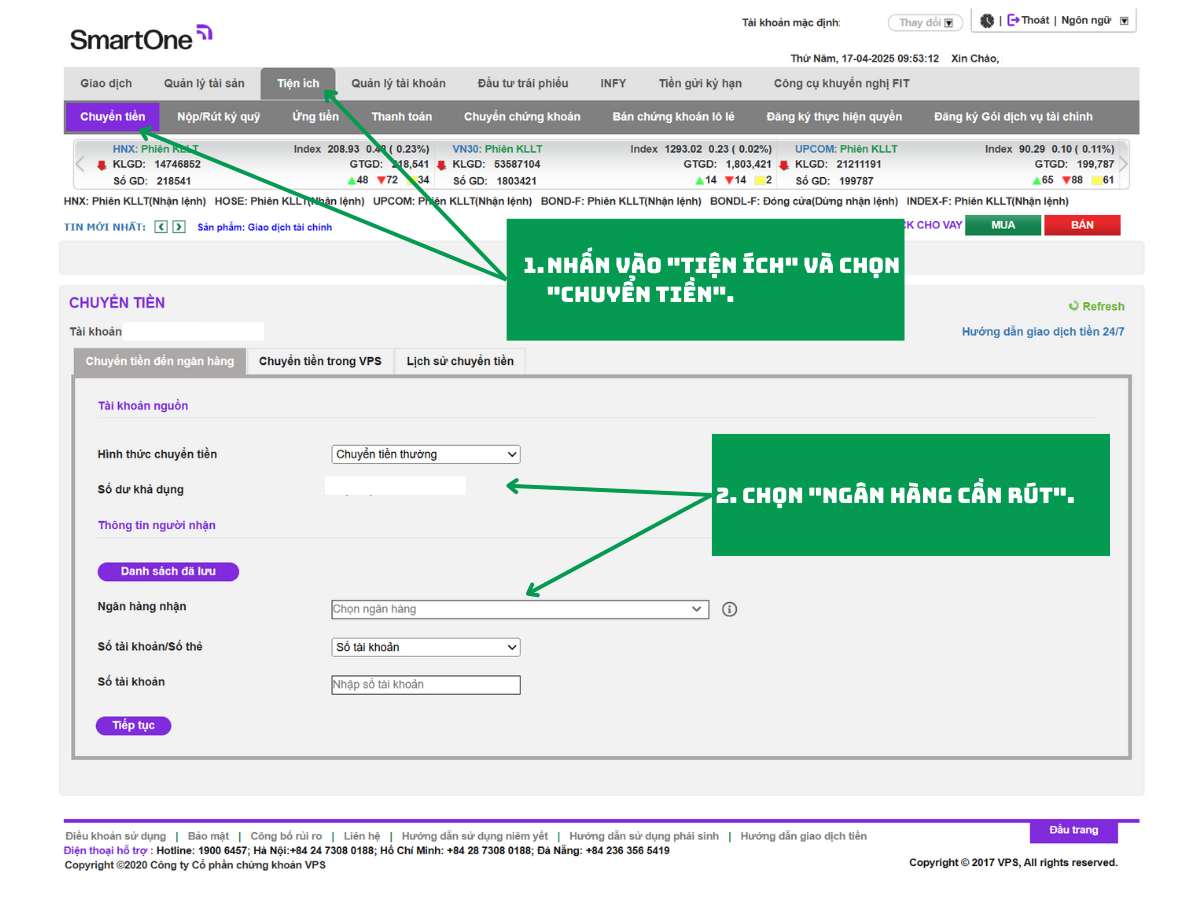Image resolution: width=1200 pixels, height=900 pixels.
Task: Select the Chuyển tiền submenu item
Action: pos(113,117)
